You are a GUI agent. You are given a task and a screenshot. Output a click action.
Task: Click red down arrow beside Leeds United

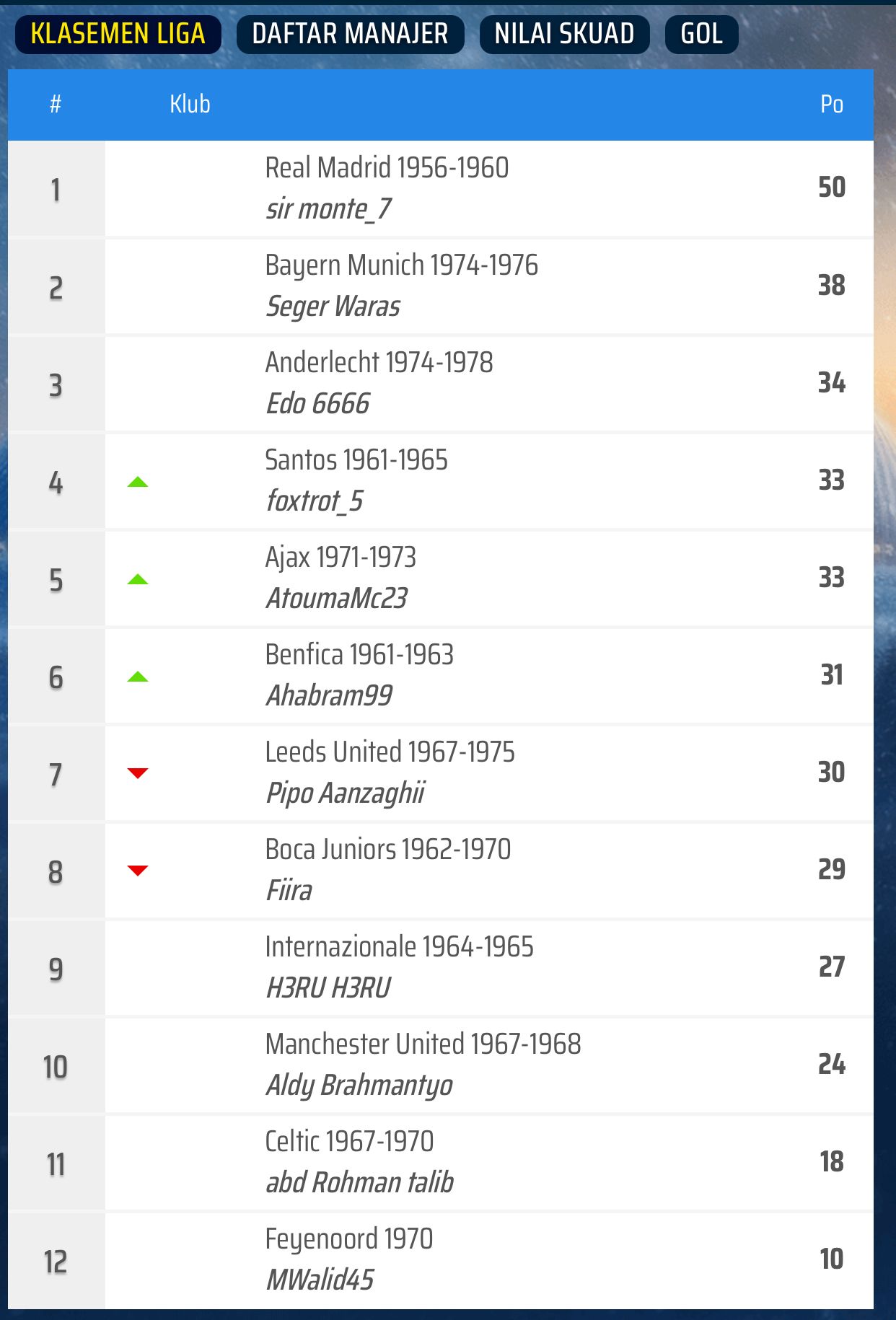[138, 773]
